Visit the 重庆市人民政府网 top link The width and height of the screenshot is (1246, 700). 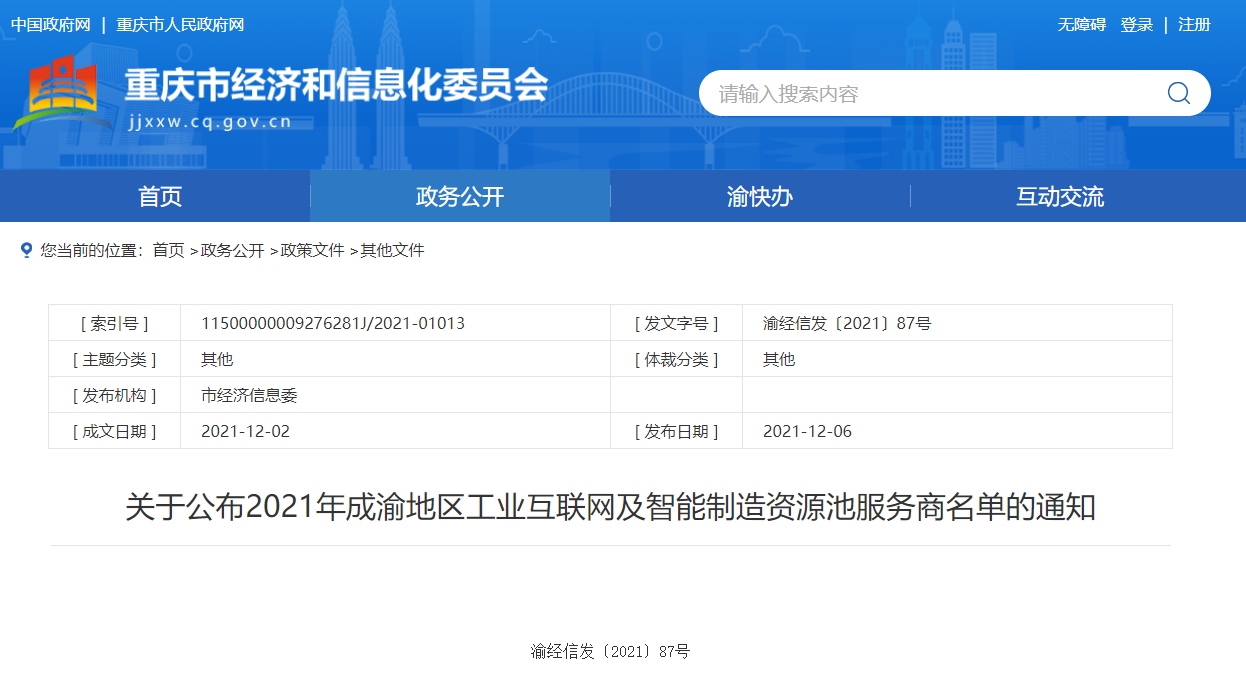click(x=180, y=25)
